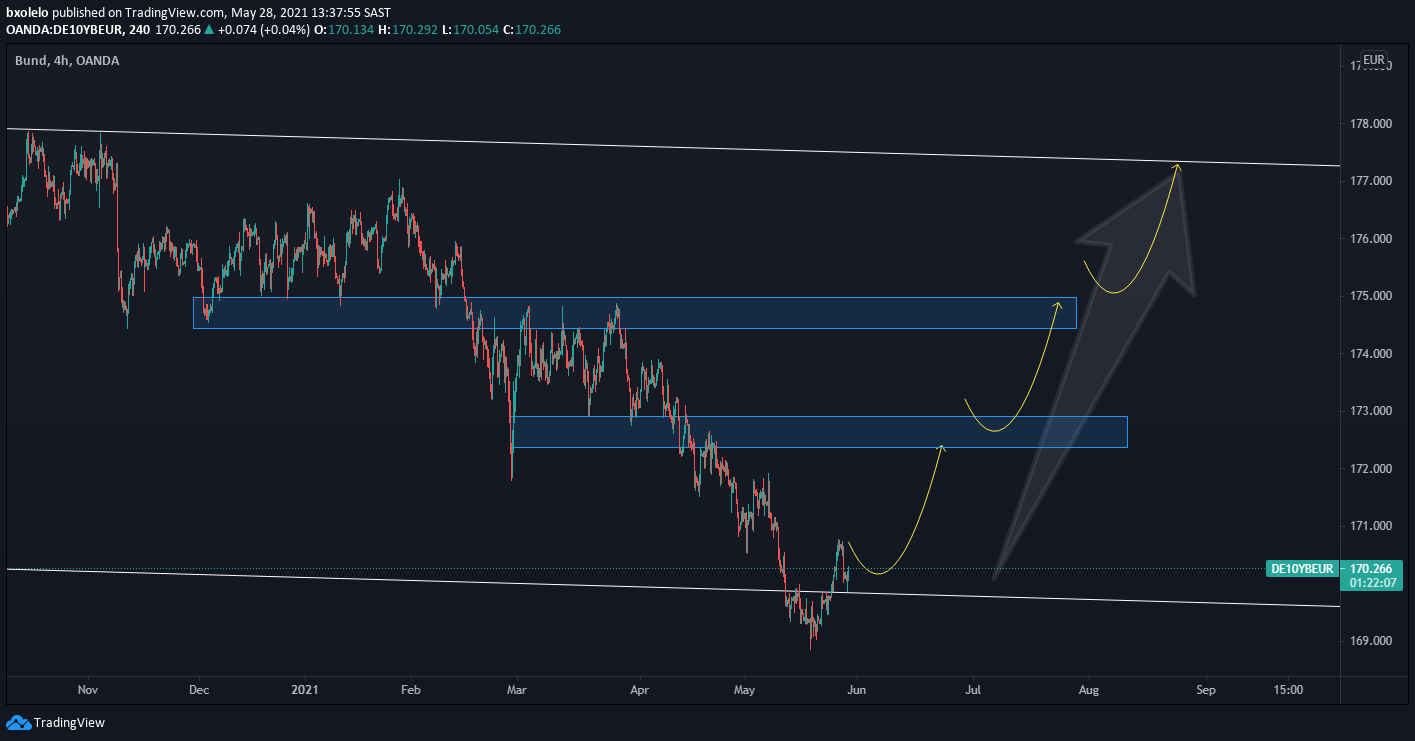Image resolution: width=1415 pixels, height=741 pixels.
Task: Click the Mar label on time axis
Action: tap(517, 689)
